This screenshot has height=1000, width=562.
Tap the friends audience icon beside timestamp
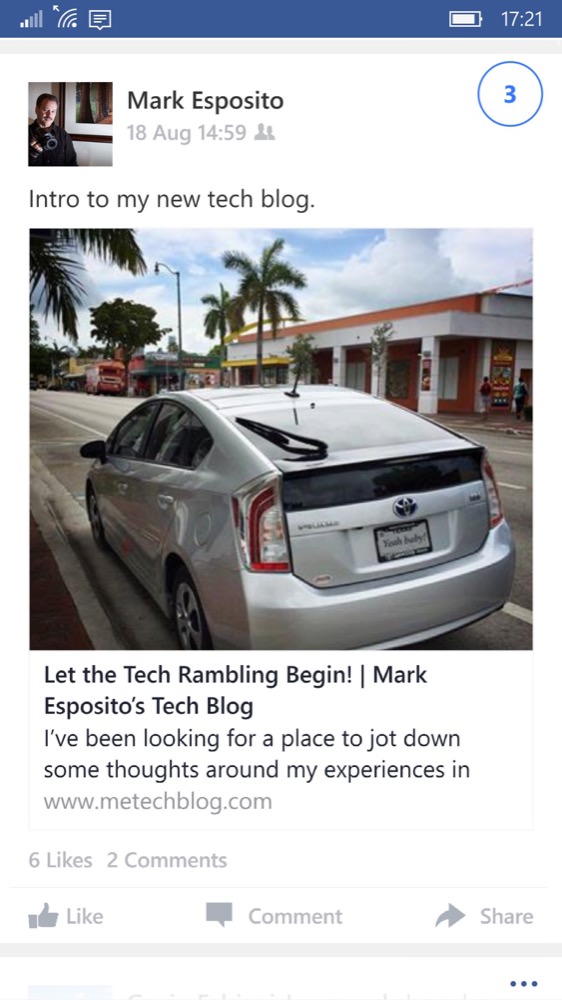(264, 132)
